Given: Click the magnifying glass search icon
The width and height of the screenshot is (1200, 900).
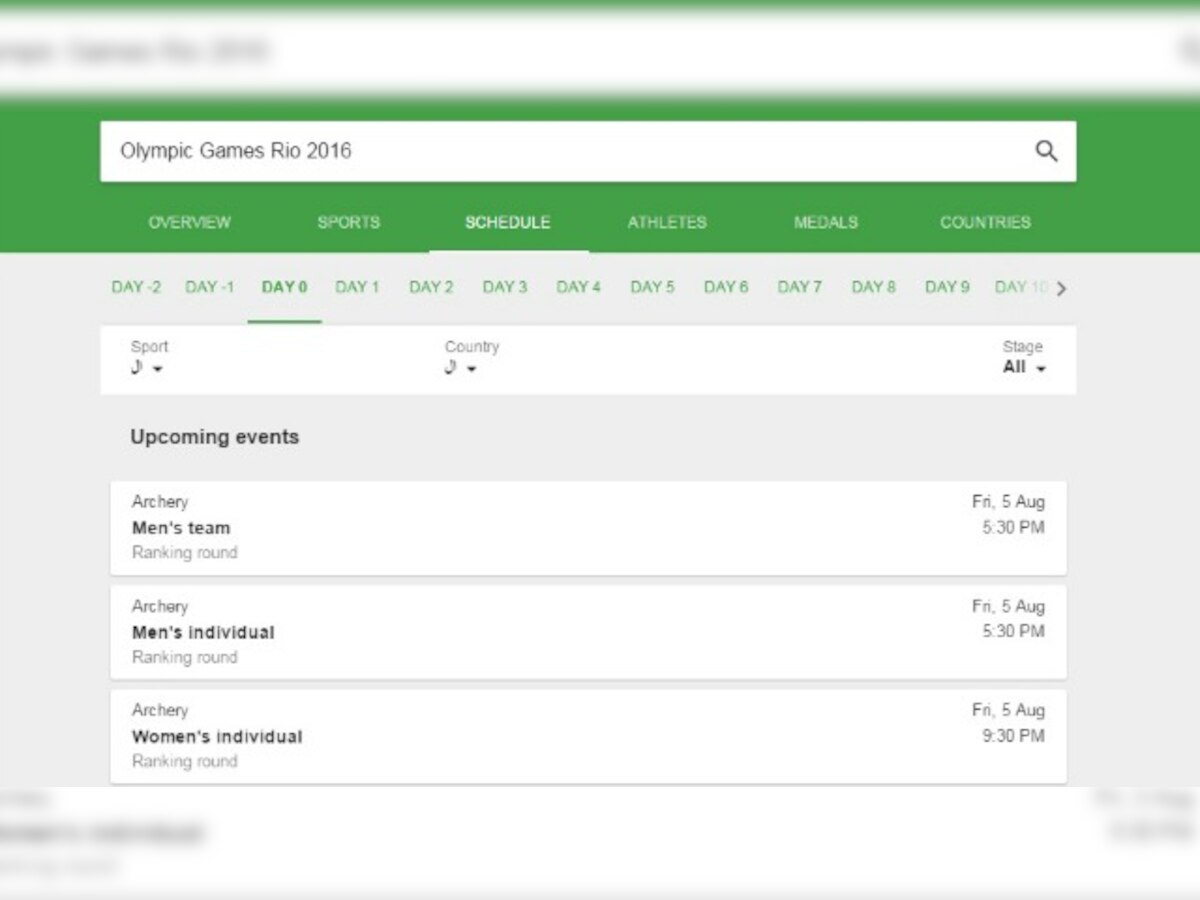Looking at the screenshot, I should pos(1046,151).
